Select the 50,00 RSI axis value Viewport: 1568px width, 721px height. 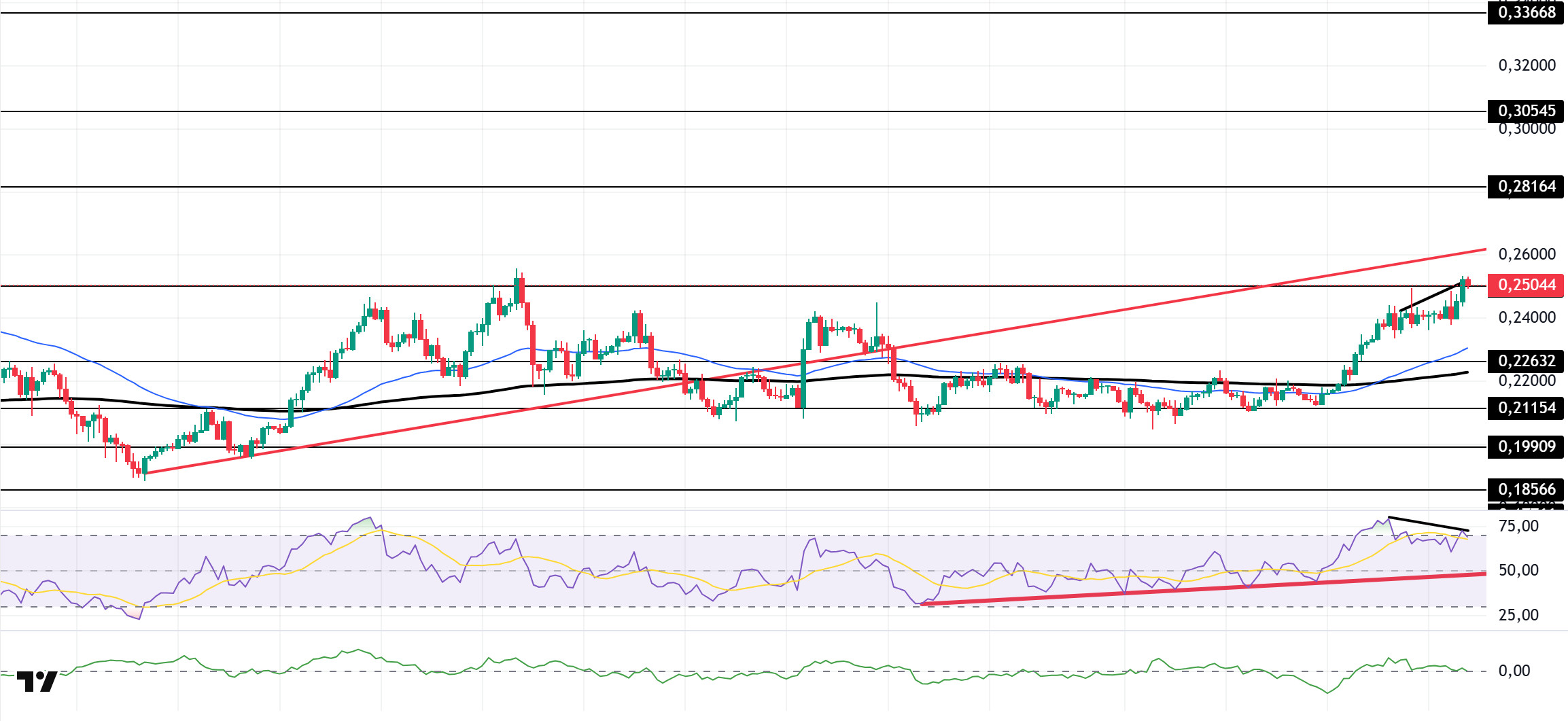point(1518,570)
